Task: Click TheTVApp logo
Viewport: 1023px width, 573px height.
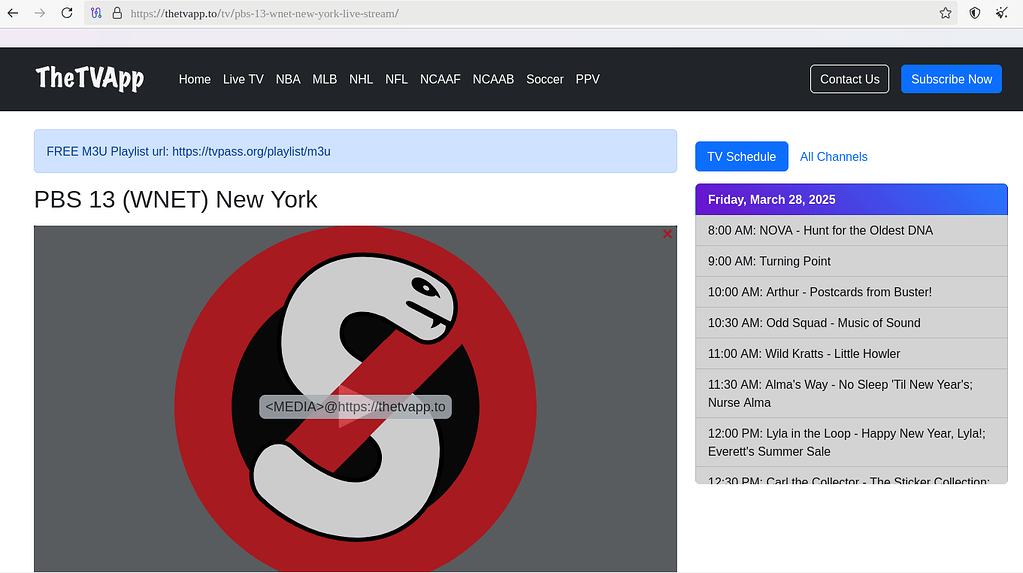Action: point(90,78)
